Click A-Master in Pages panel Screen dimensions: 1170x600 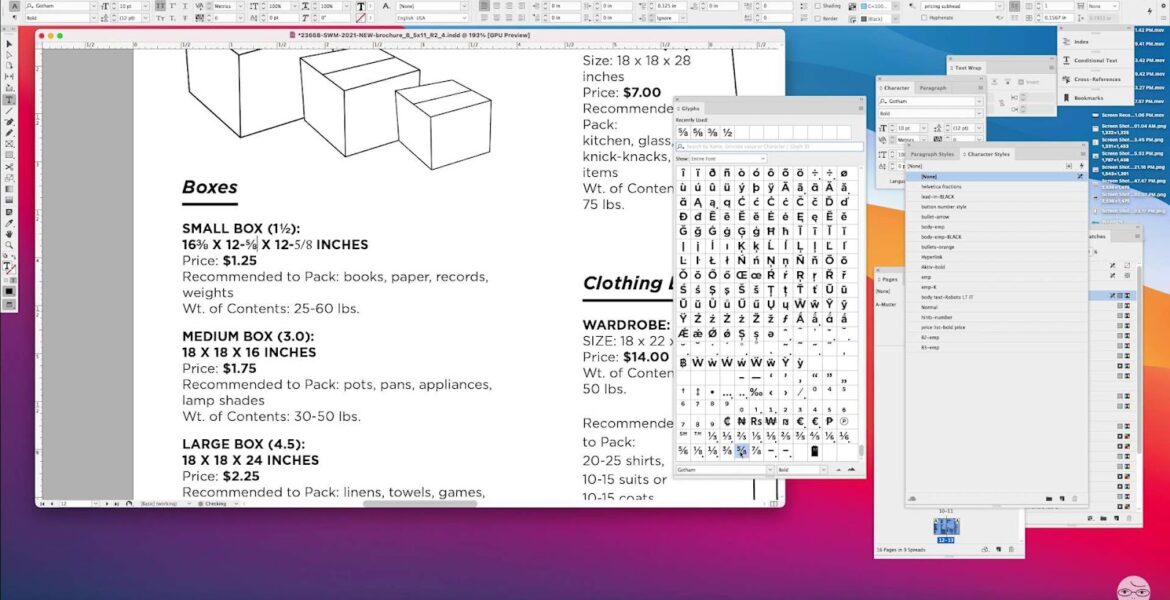(886, 304)
